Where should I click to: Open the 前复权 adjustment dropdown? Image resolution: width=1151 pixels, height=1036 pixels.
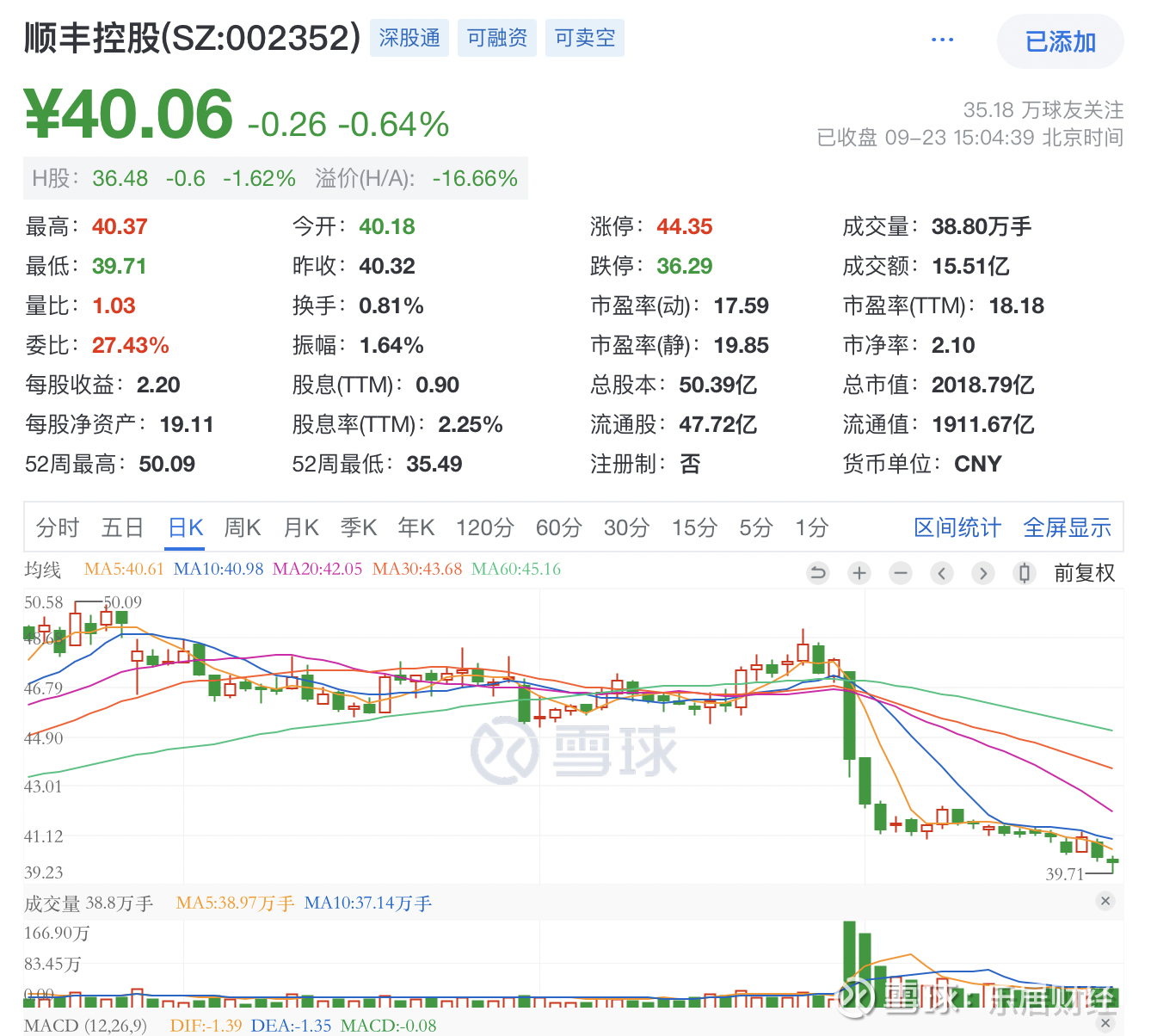pyautogui.click(x=1084, y=573)
